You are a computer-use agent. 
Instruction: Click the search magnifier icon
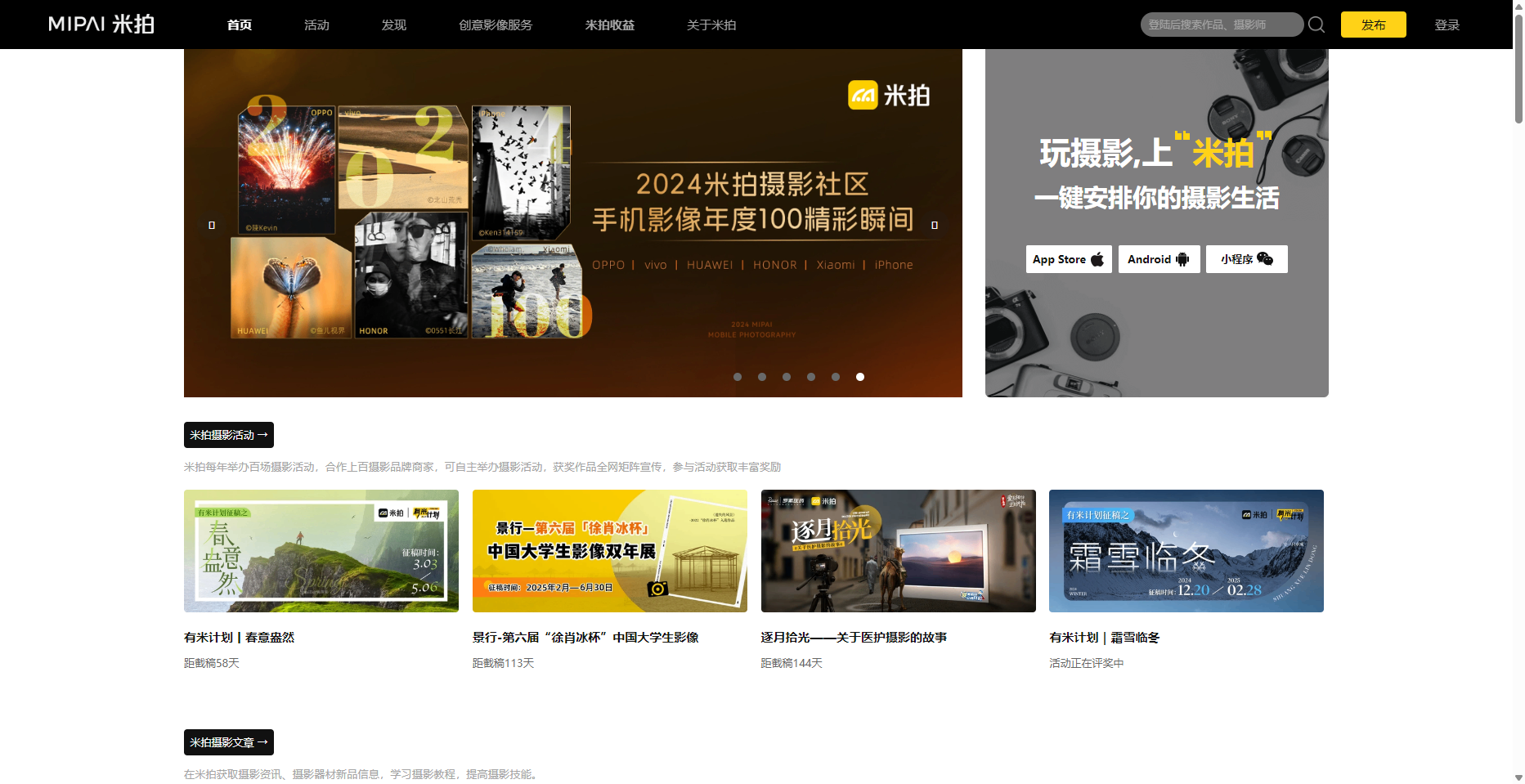[1316, 25]
